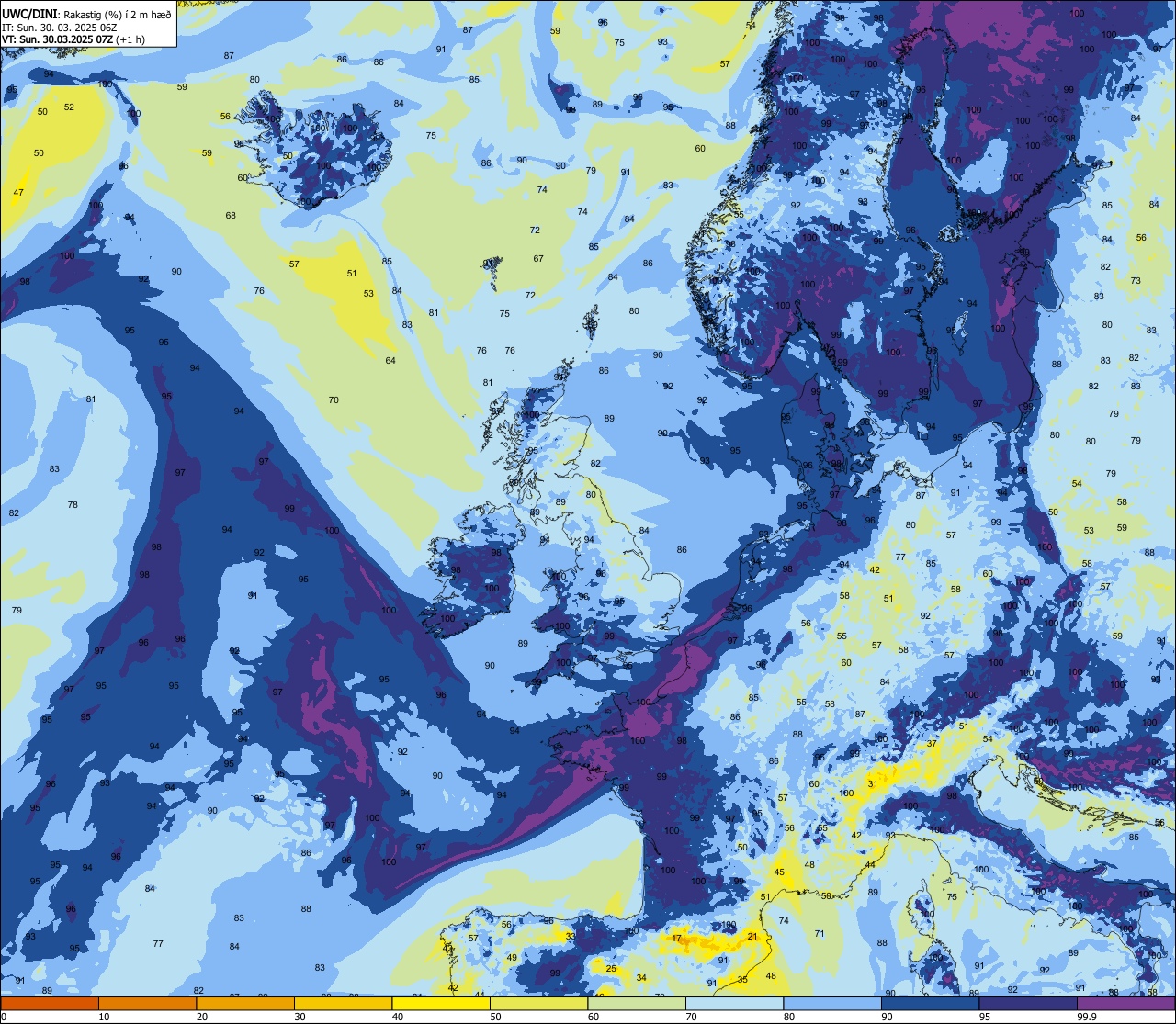Image resolution: width=1176 pixels, height=1024 pixels.
Task: Click the legend scale label 10
Action: pos(104,1017)
